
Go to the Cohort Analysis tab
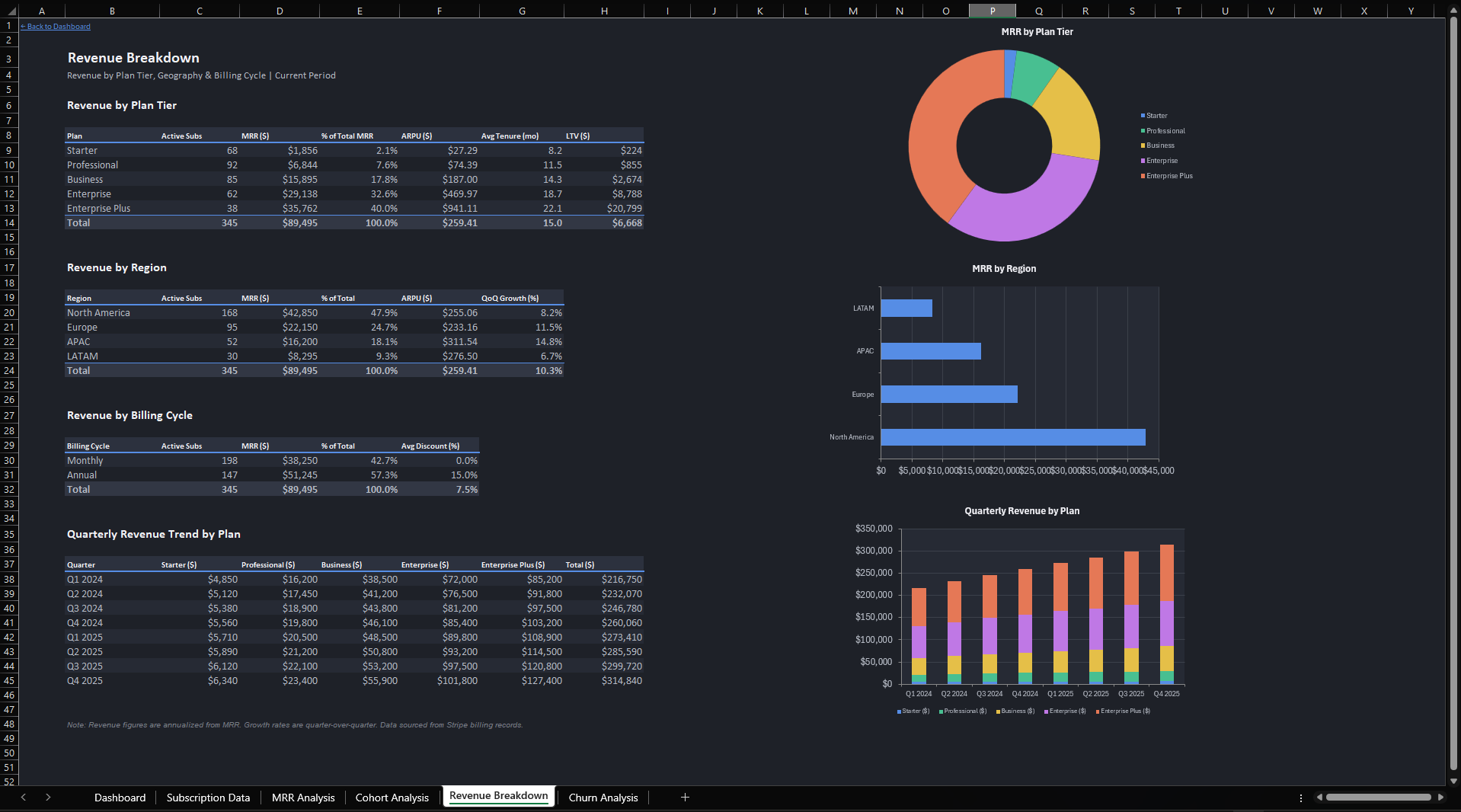click(x=392, y=798)
